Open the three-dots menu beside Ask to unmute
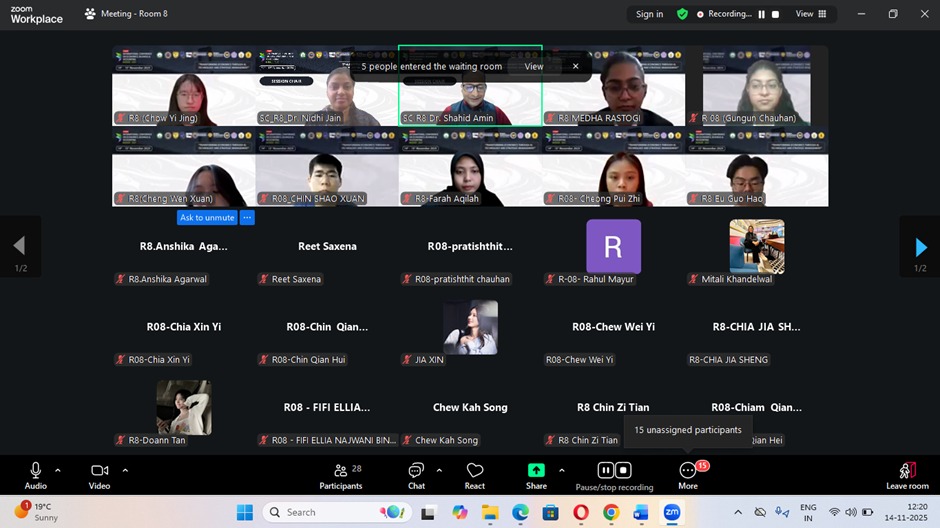 click(247, 217)
